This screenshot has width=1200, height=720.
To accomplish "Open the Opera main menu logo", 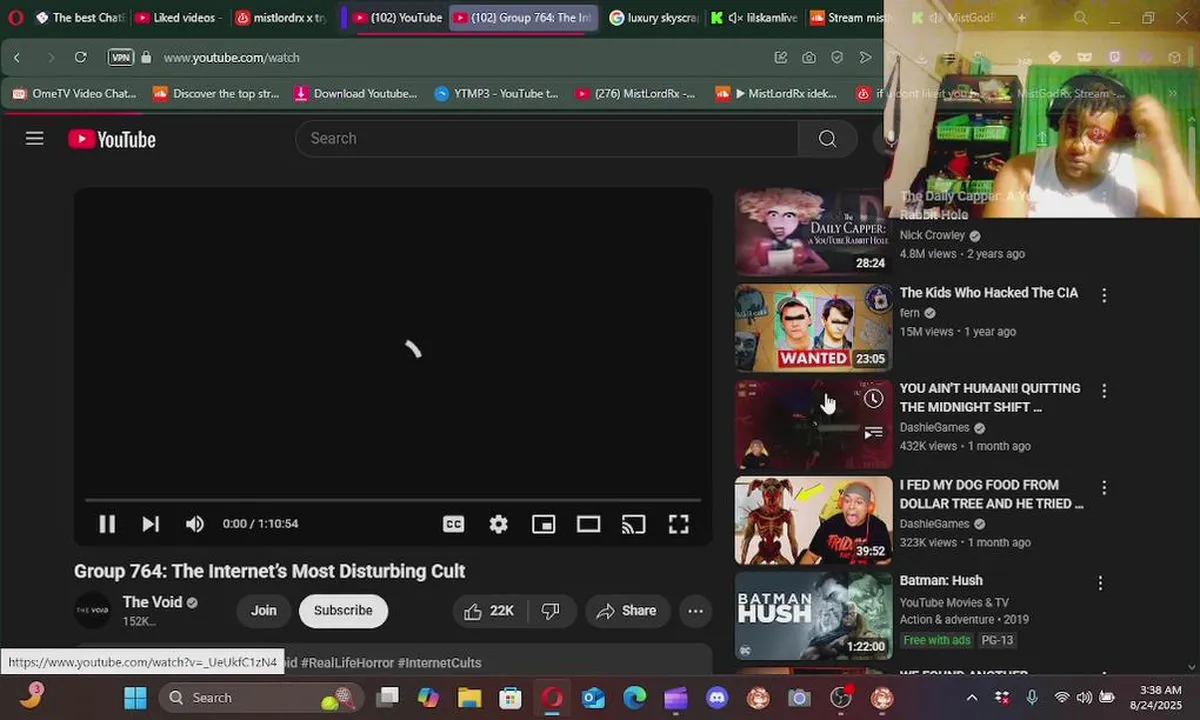I will (x=15, y=17).
